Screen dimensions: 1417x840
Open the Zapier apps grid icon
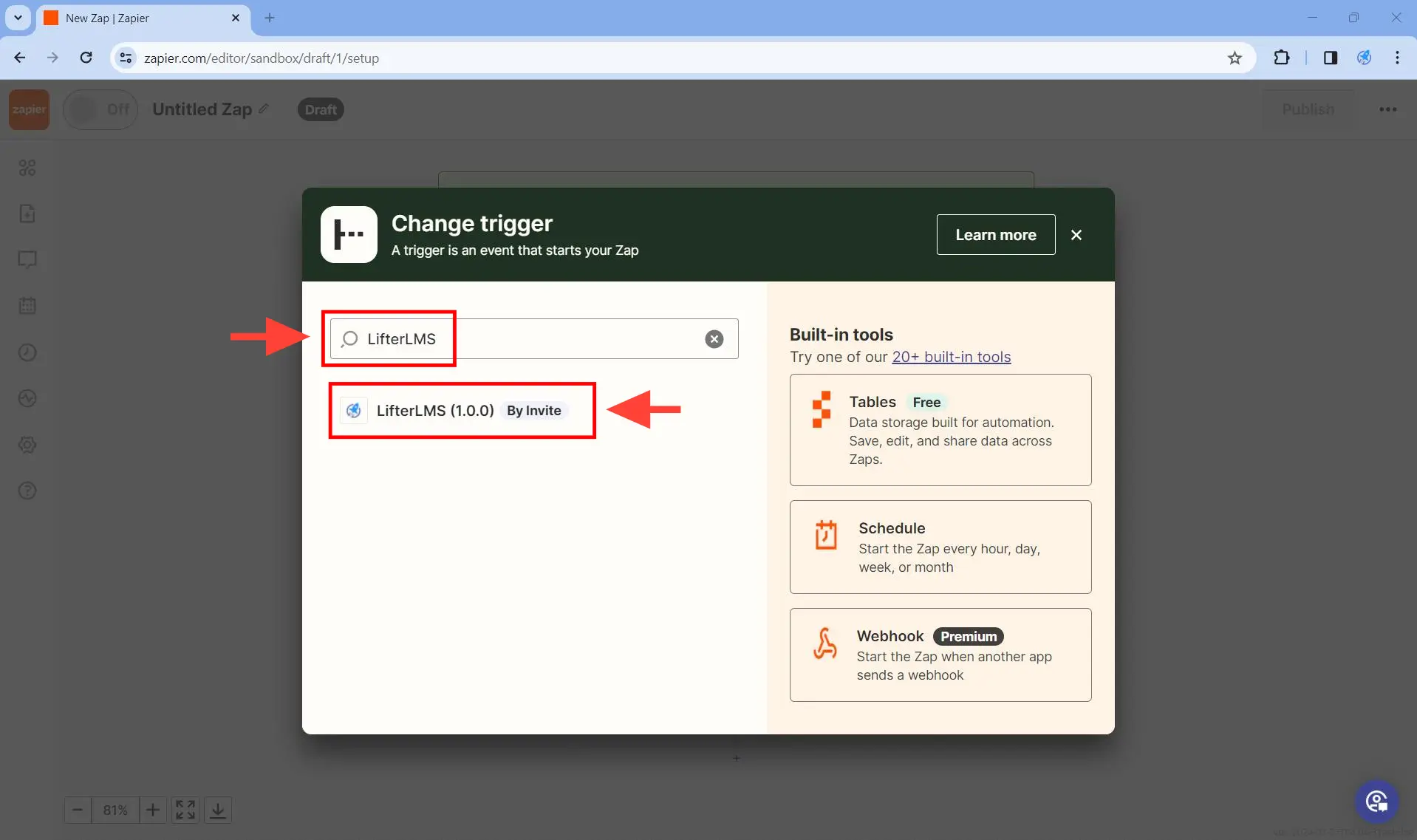click(x=27, y=168)
